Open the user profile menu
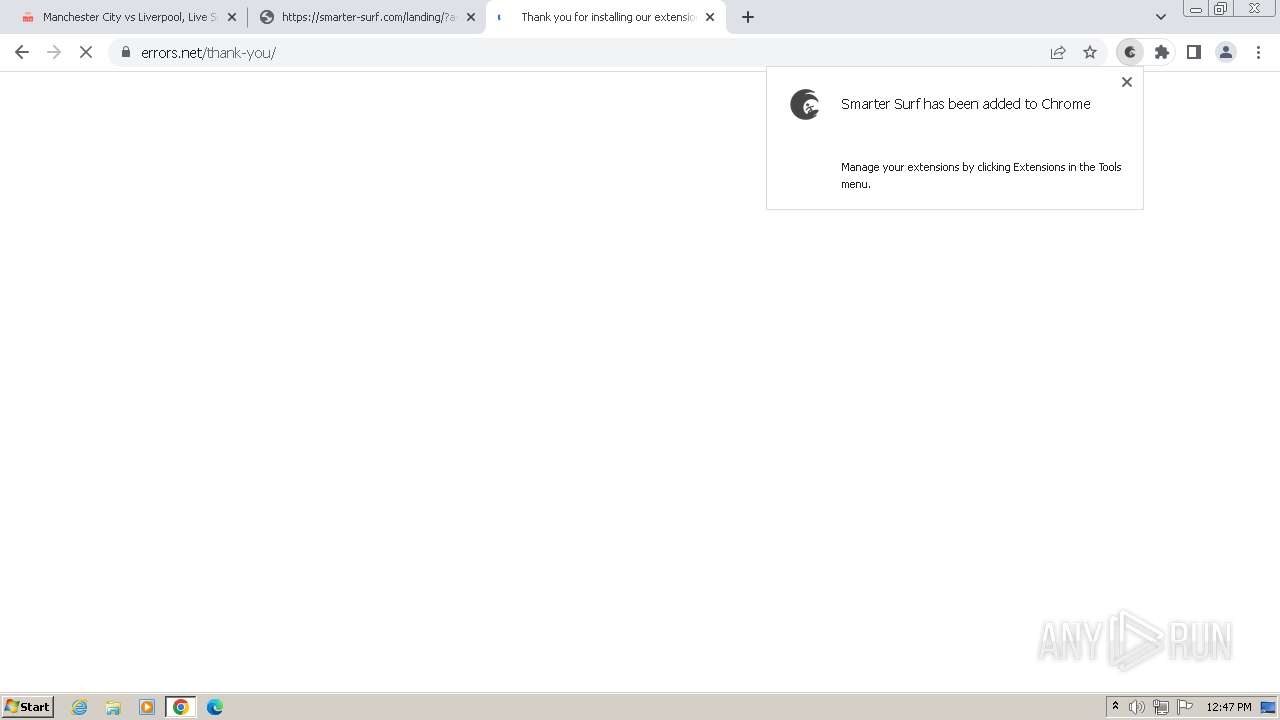The height and width of the screenshot is (720, 1280). click(1226, 52)
